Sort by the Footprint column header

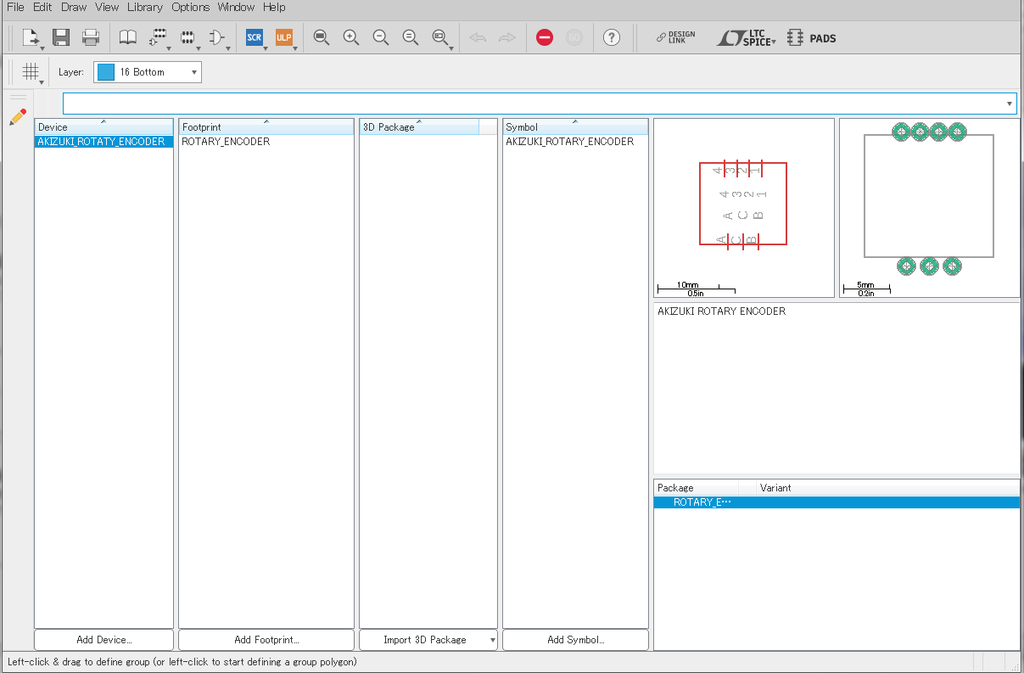pyautogui.click(x=266, y=127)
